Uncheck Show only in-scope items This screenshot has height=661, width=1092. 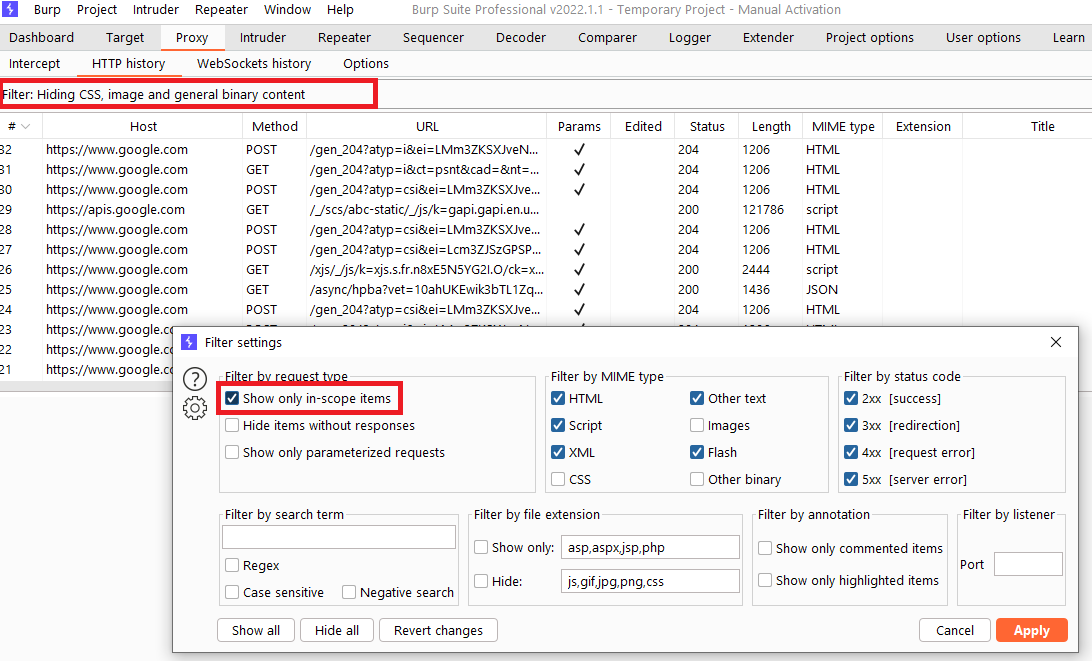click(233, 398)
